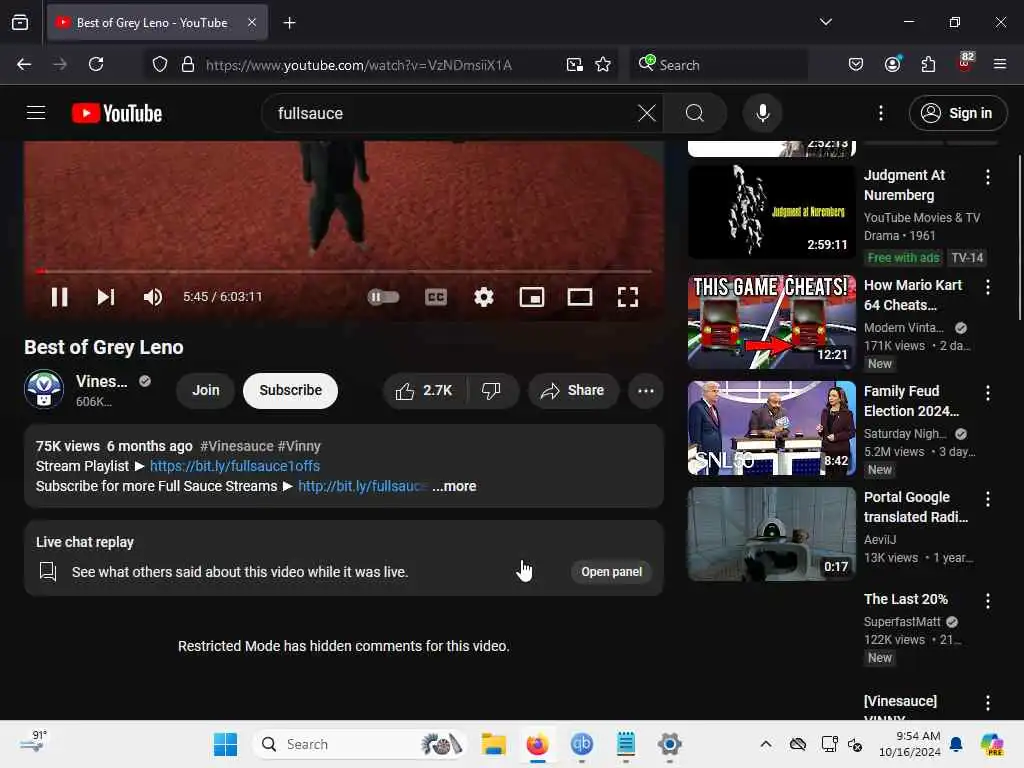The width and height of the screenshot is (1024, 768).
Task: Open Family Feud Election 2024 thumbnail
Action: tap(771, 428)
